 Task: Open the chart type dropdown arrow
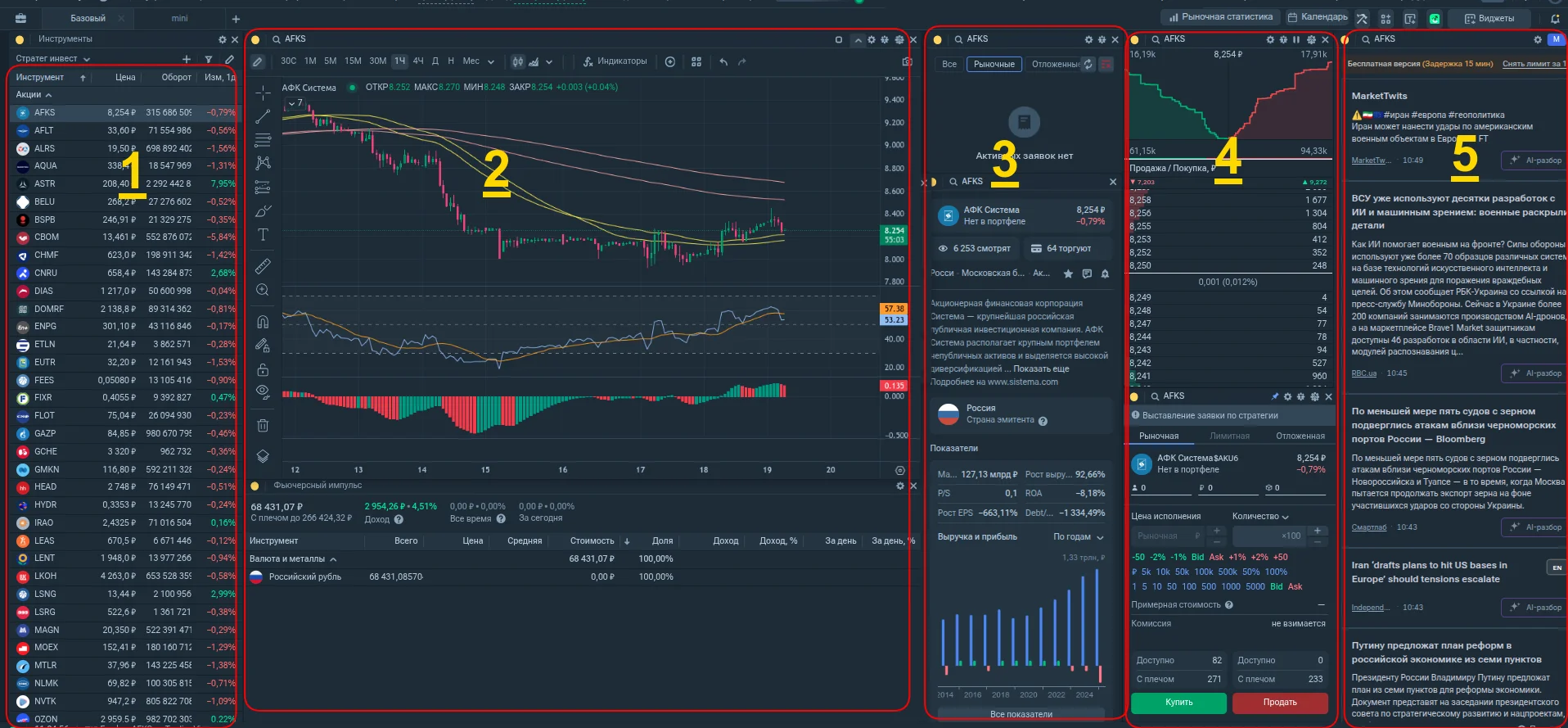549,61
